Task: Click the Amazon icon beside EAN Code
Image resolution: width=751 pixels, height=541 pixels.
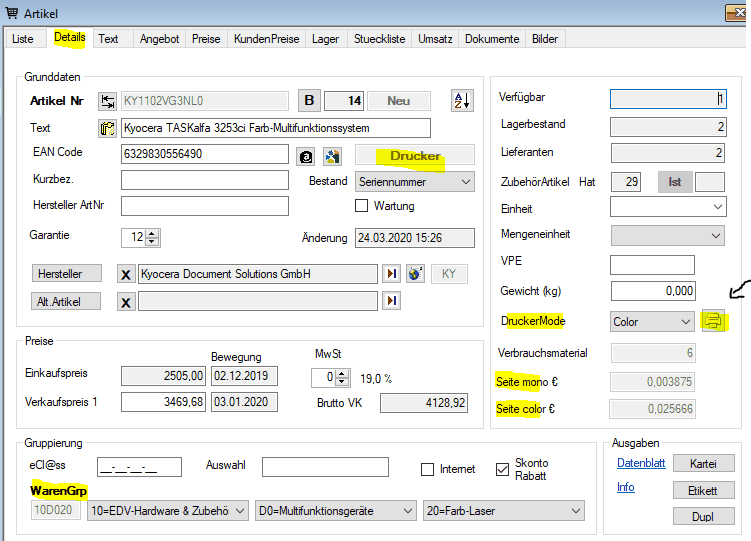Action: [x=308, y=155]
